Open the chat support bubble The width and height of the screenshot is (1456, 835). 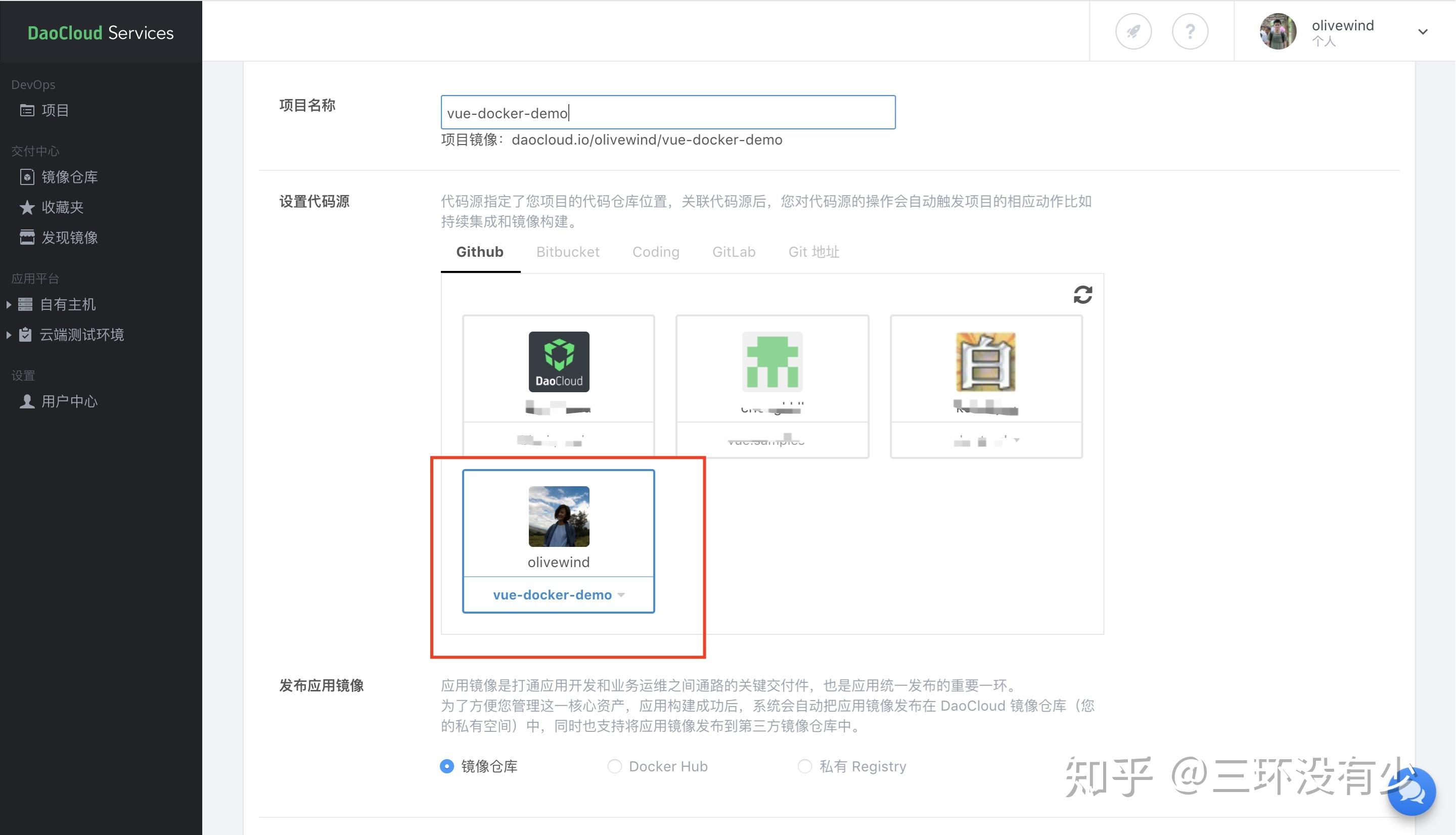coord(1412,792)
